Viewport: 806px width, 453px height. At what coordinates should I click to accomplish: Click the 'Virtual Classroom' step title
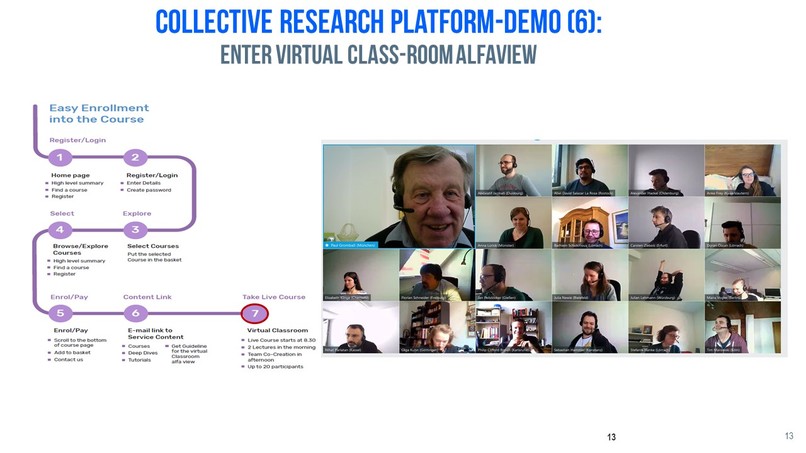tap(278, 331)
